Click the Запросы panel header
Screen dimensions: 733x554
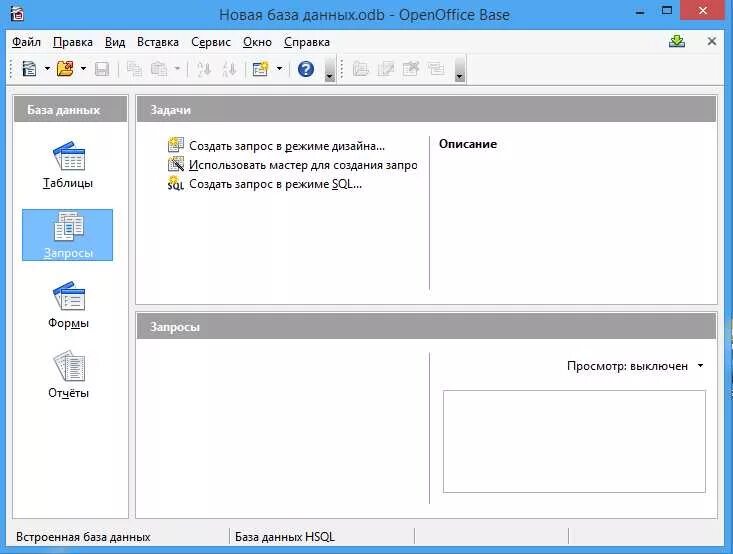pyautogui.click(x=426, y=326)
